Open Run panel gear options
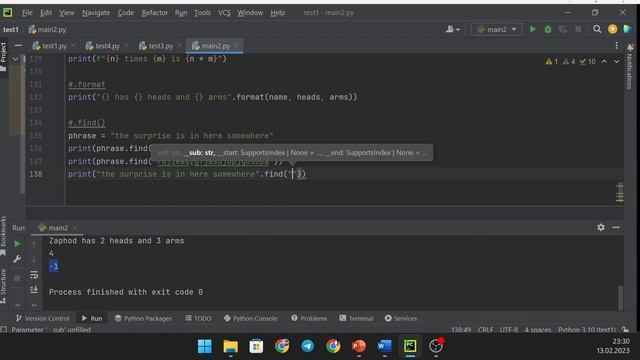 pyautogui.click(x=601, y=227)
